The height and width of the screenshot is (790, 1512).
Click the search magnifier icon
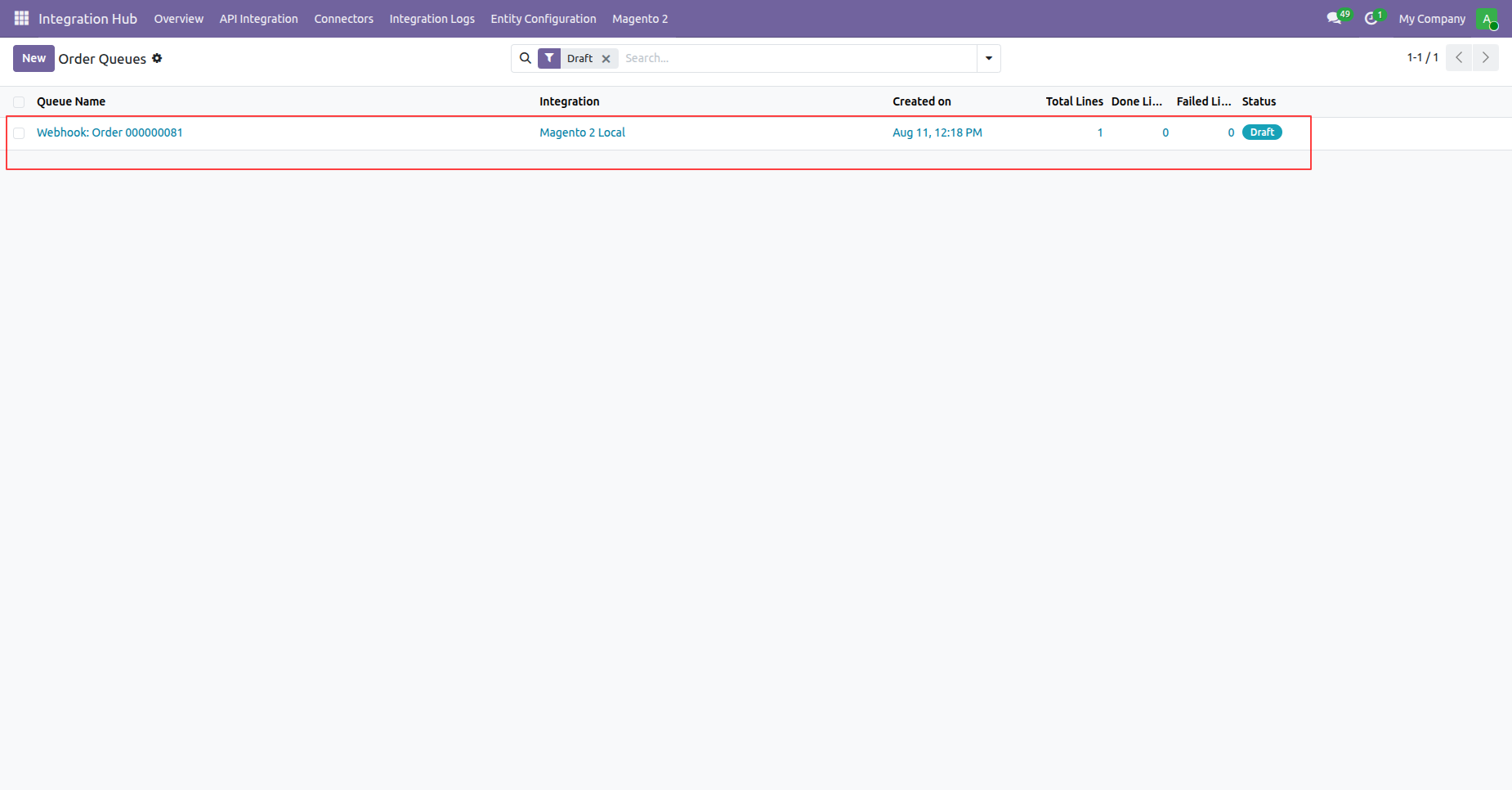[x=526, y=58]
